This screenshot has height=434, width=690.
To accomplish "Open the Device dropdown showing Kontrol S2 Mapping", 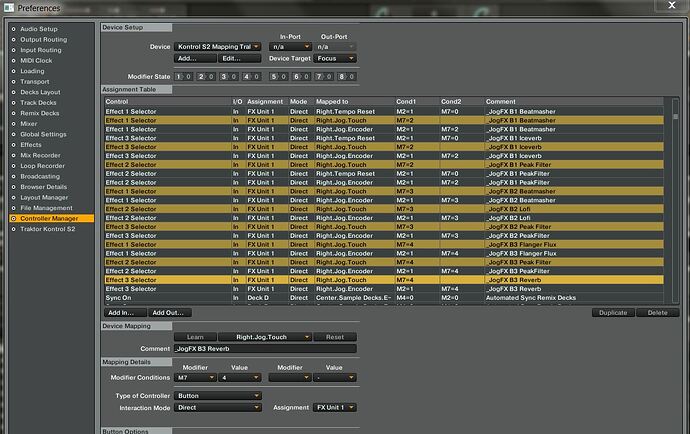I will (217, 46).
